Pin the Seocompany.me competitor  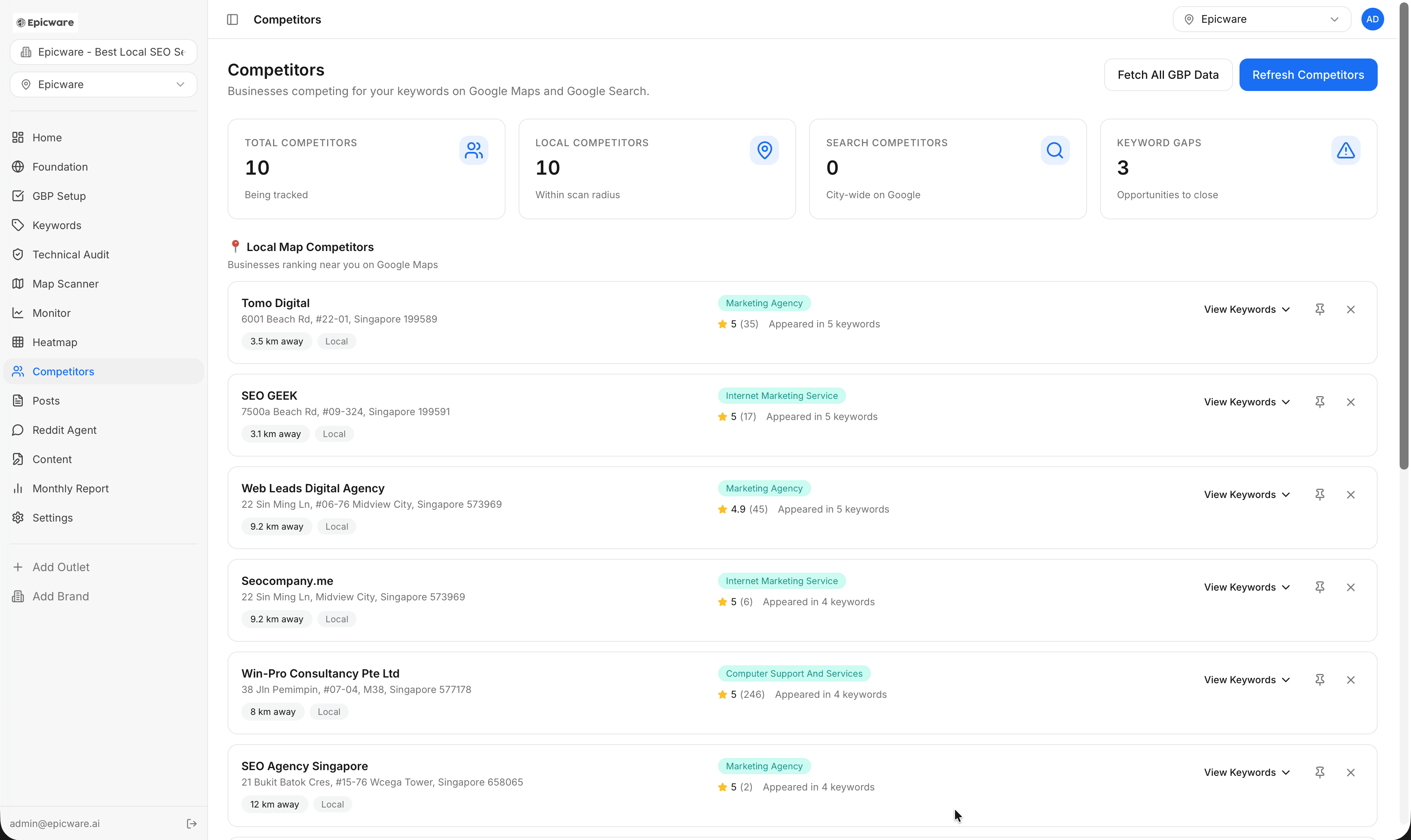[1319, 587]
